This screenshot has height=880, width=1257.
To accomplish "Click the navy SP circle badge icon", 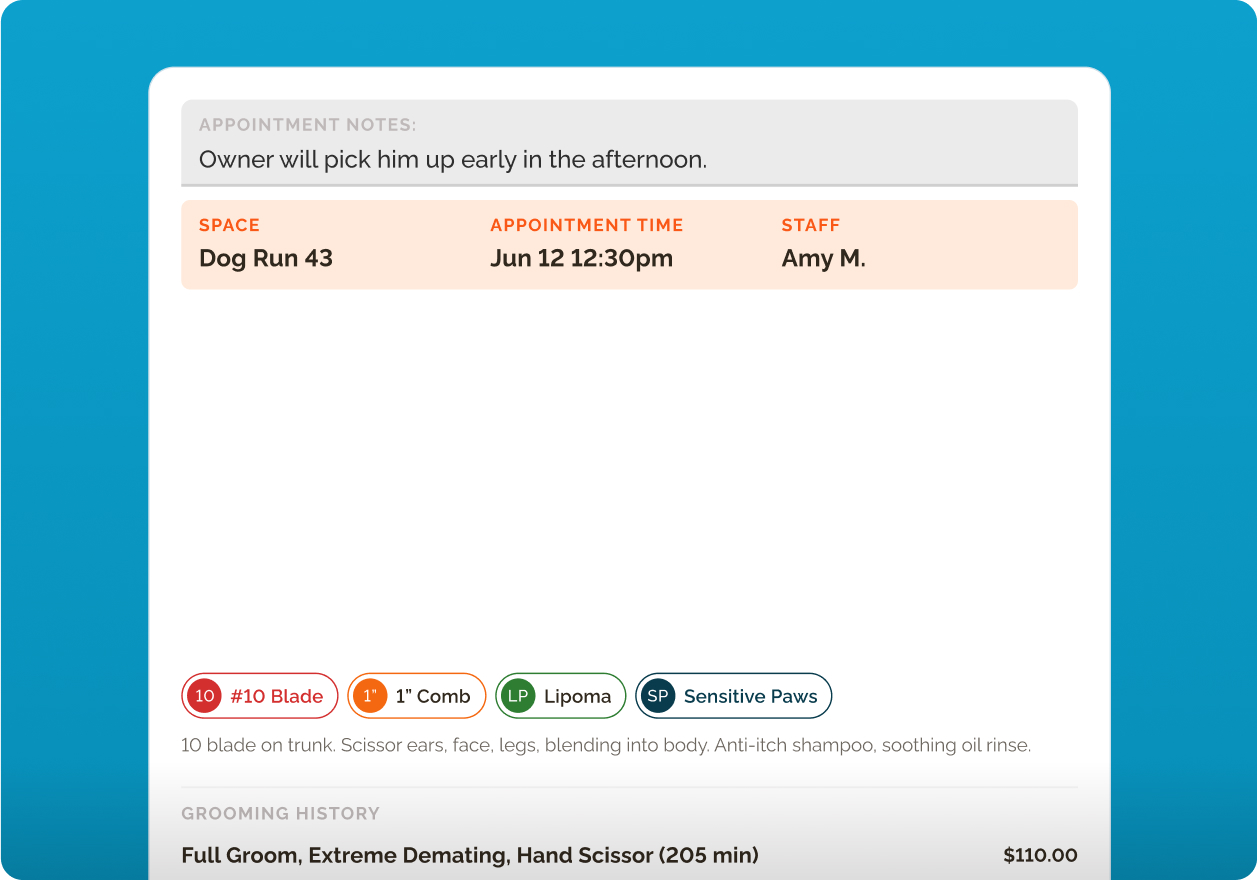I will pos(658,696).
